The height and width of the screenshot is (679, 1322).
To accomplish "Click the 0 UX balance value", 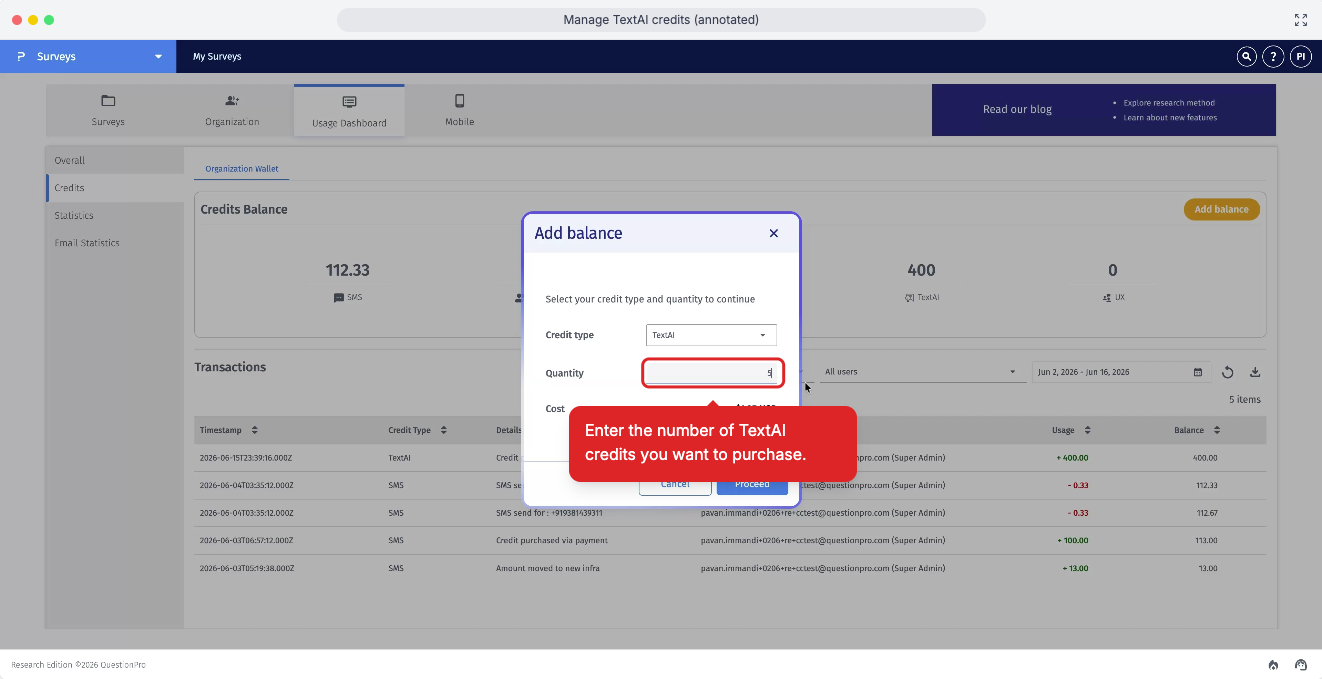I will click(1113, 270).
